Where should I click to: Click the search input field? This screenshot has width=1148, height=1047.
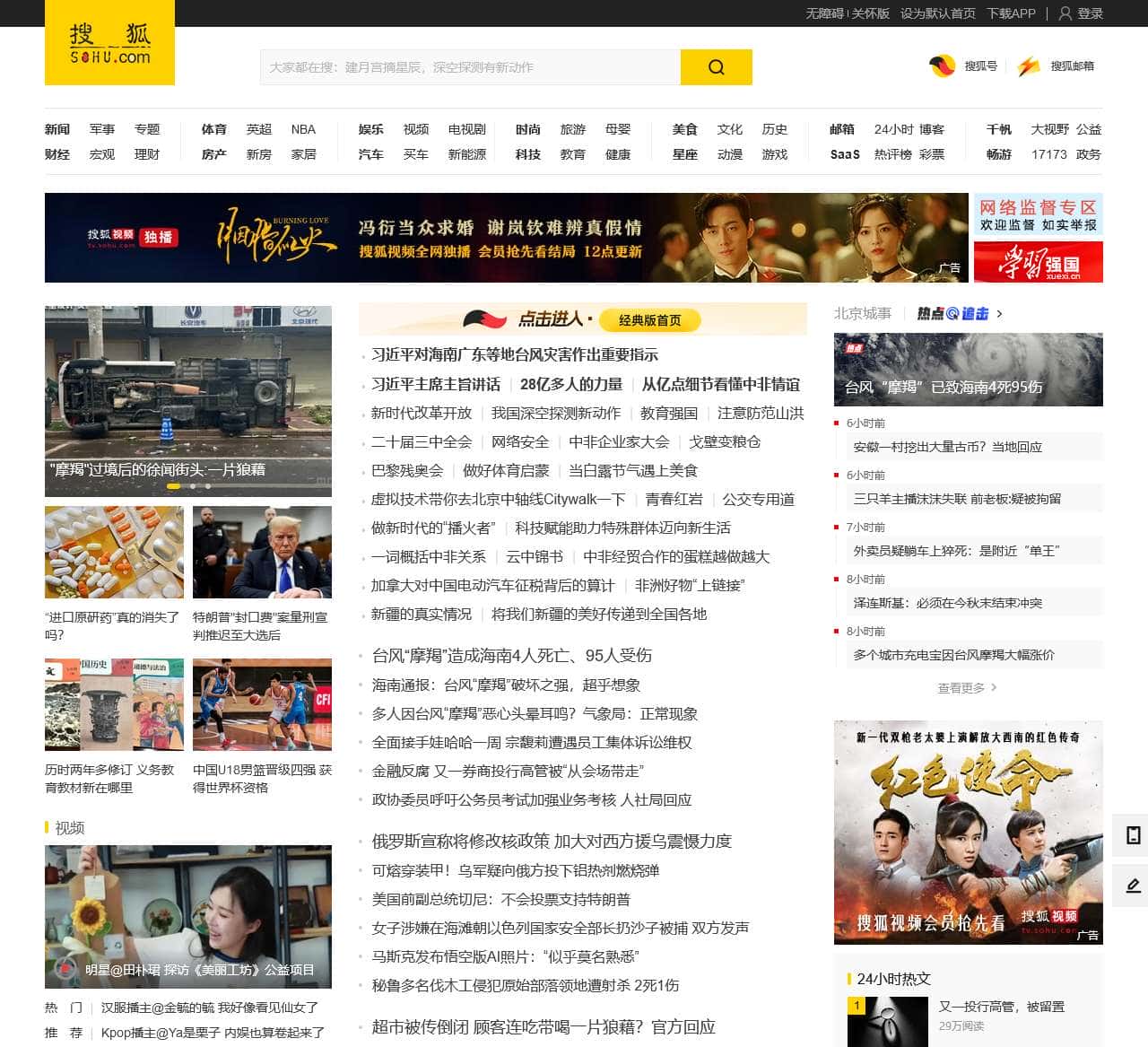pyautogui.click(x=466, y=66)
